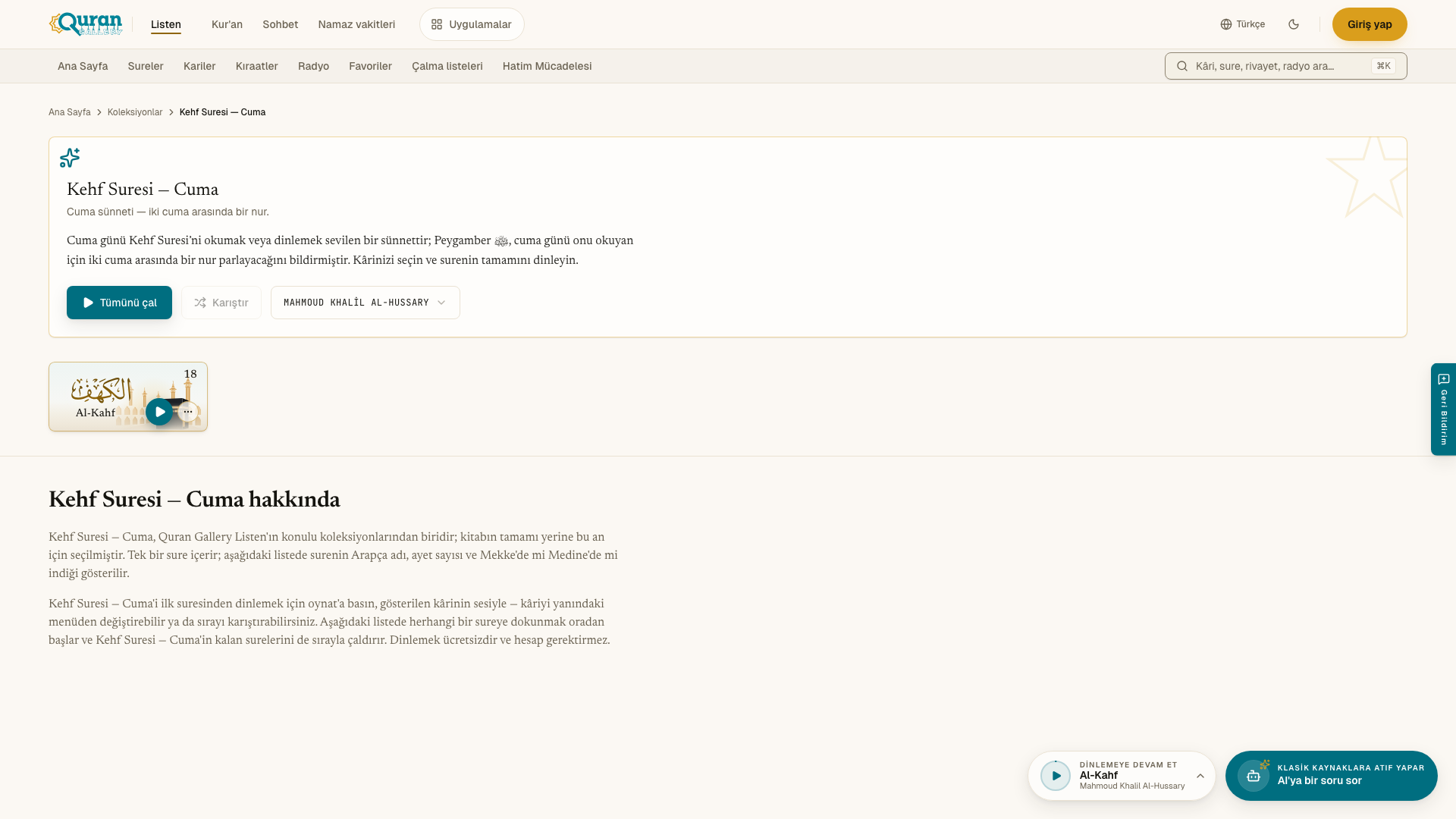
Task: Open the Türkçe language selector
Action: pyautogui.click(x=1242, y=24)
